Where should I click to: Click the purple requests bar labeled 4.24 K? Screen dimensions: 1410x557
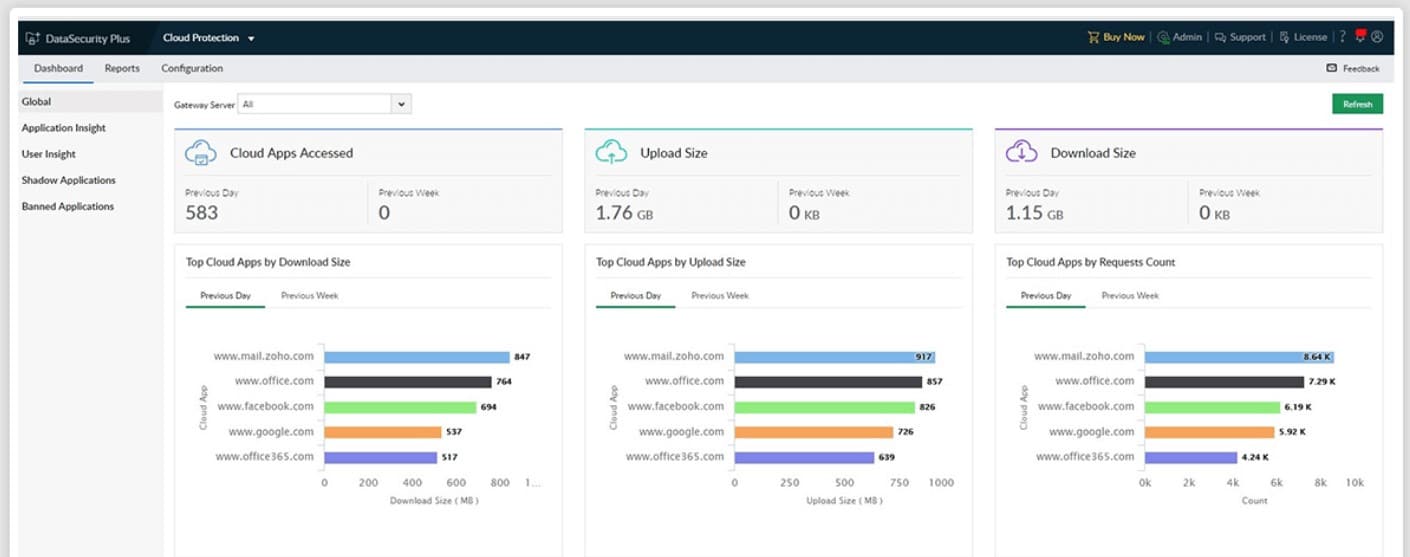point(1191,457)
